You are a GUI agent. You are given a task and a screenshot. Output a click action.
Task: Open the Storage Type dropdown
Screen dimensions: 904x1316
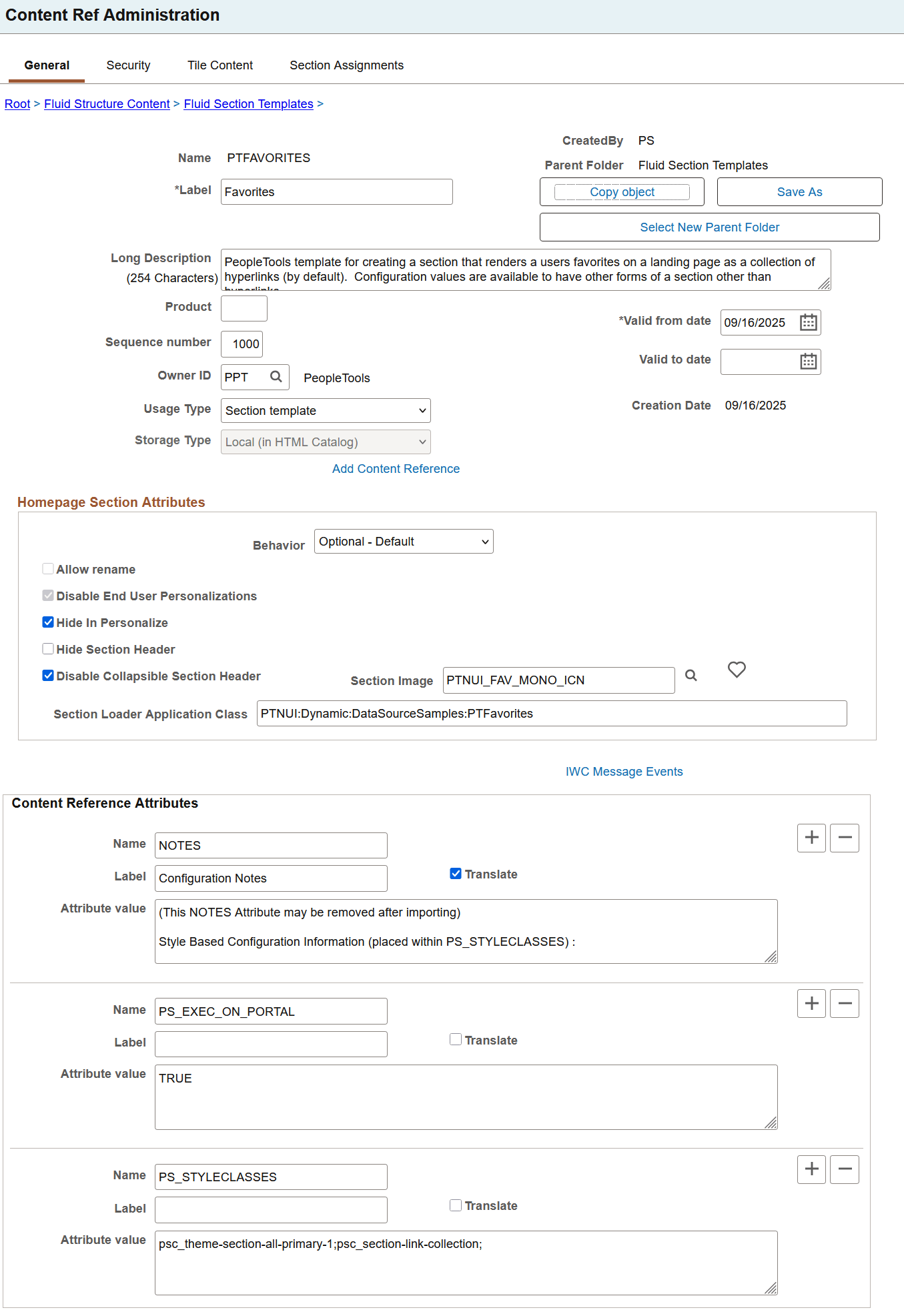pyautogui.click(x=325, y=442)
